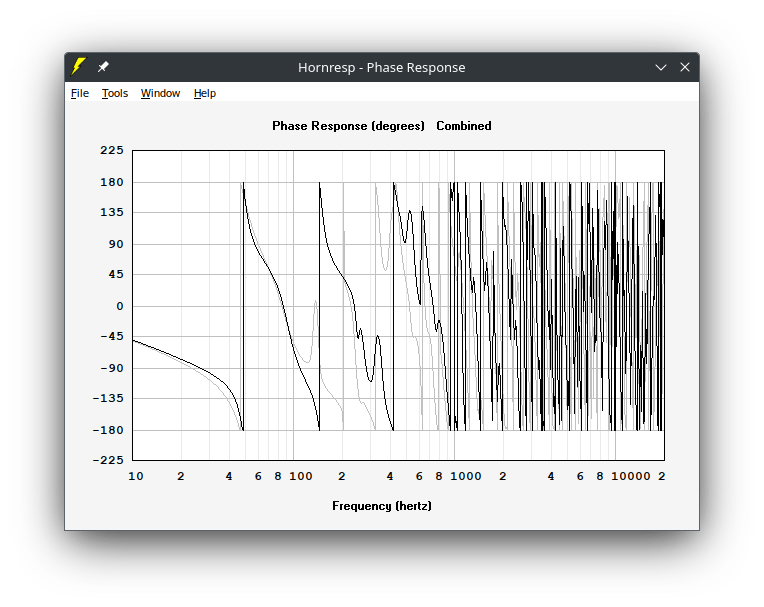
Task: Toggle the pin window icon in titlebar
Action: [103, 67]
